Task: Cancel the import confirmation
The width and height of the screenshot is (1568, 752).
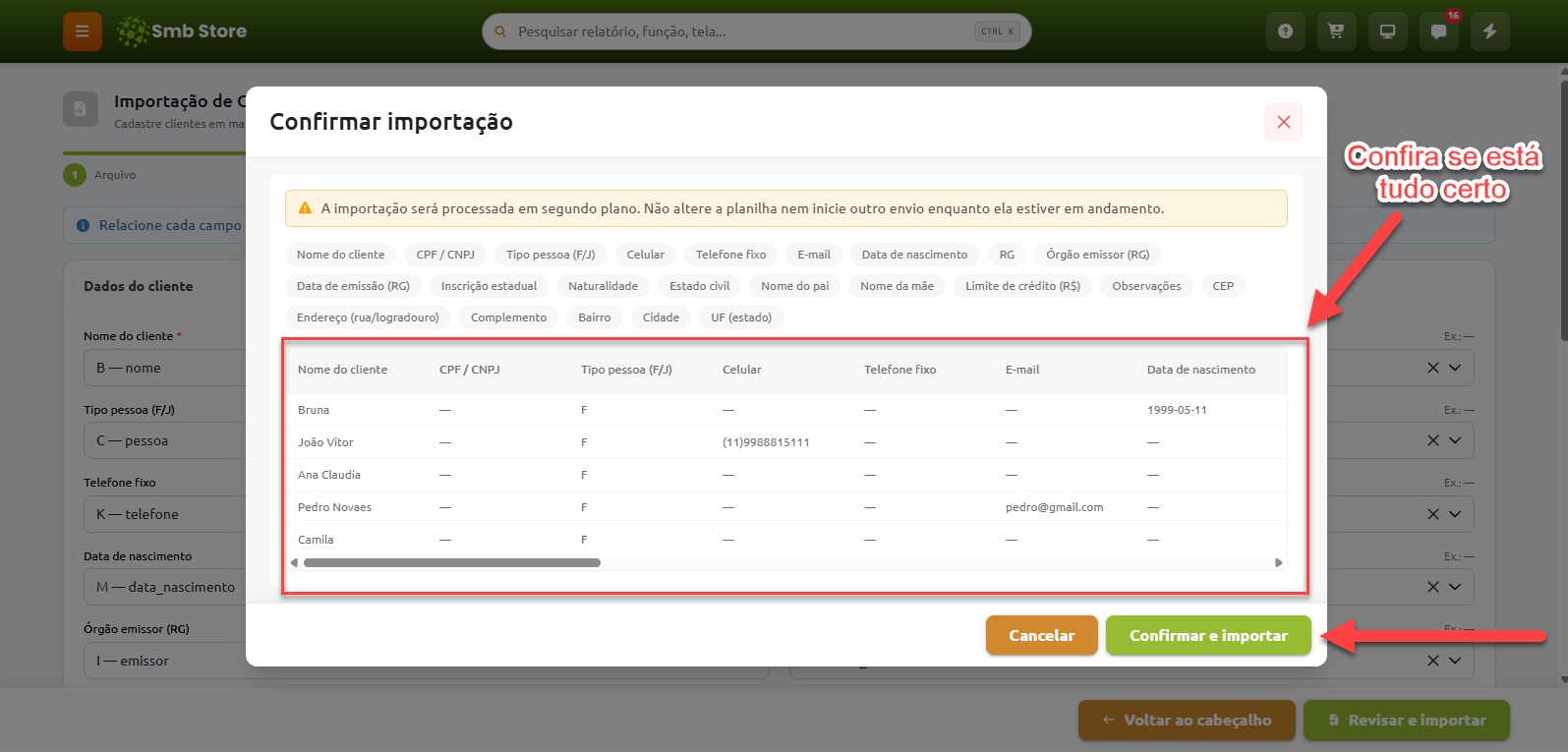Action: (x=1041, y=635)
